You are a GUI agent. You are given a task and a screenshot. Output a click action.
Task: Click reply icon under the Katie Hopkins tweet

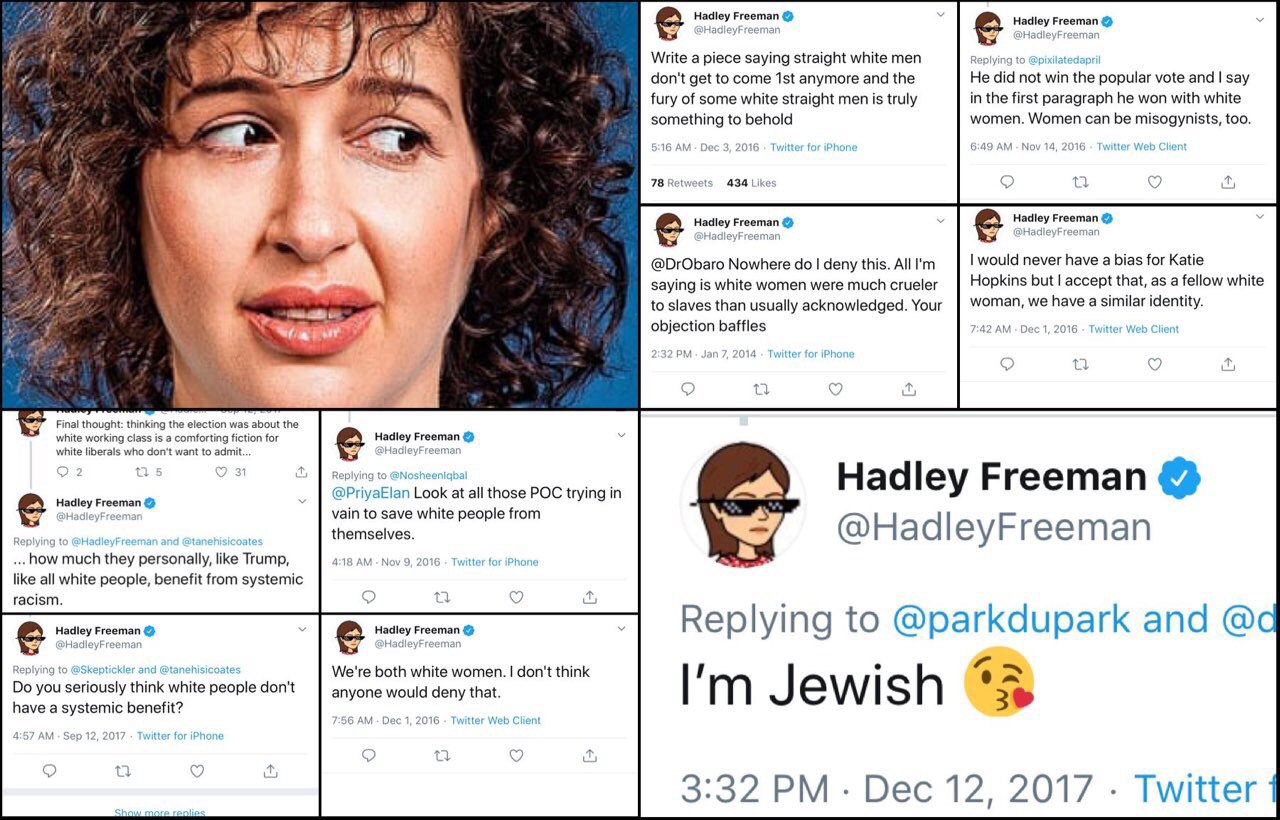[1007, 365]
